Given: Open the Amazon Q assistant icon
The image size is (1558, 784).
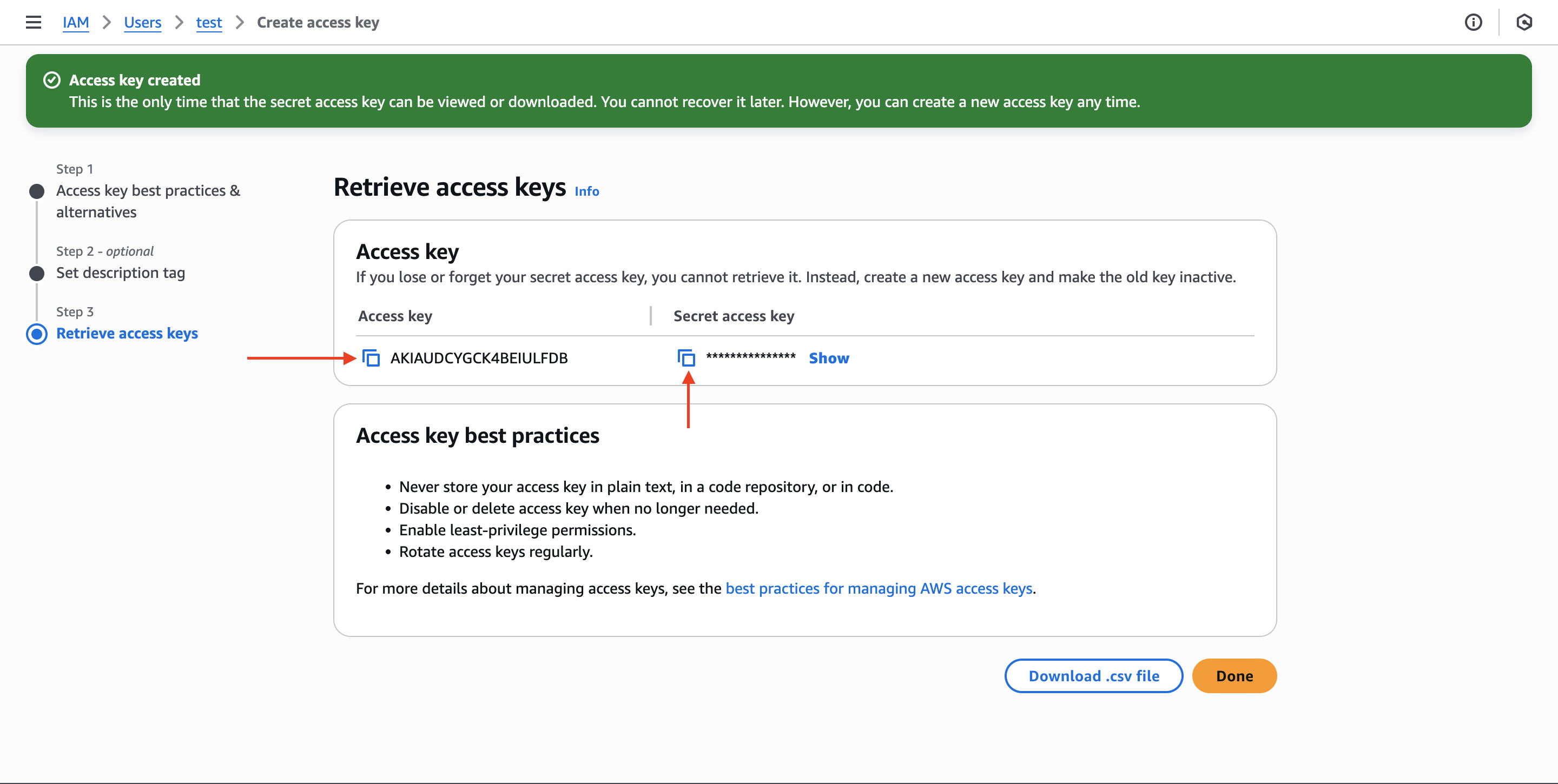Looking at the screenshot, I should pyautogui.click(x=1526, y=22).
